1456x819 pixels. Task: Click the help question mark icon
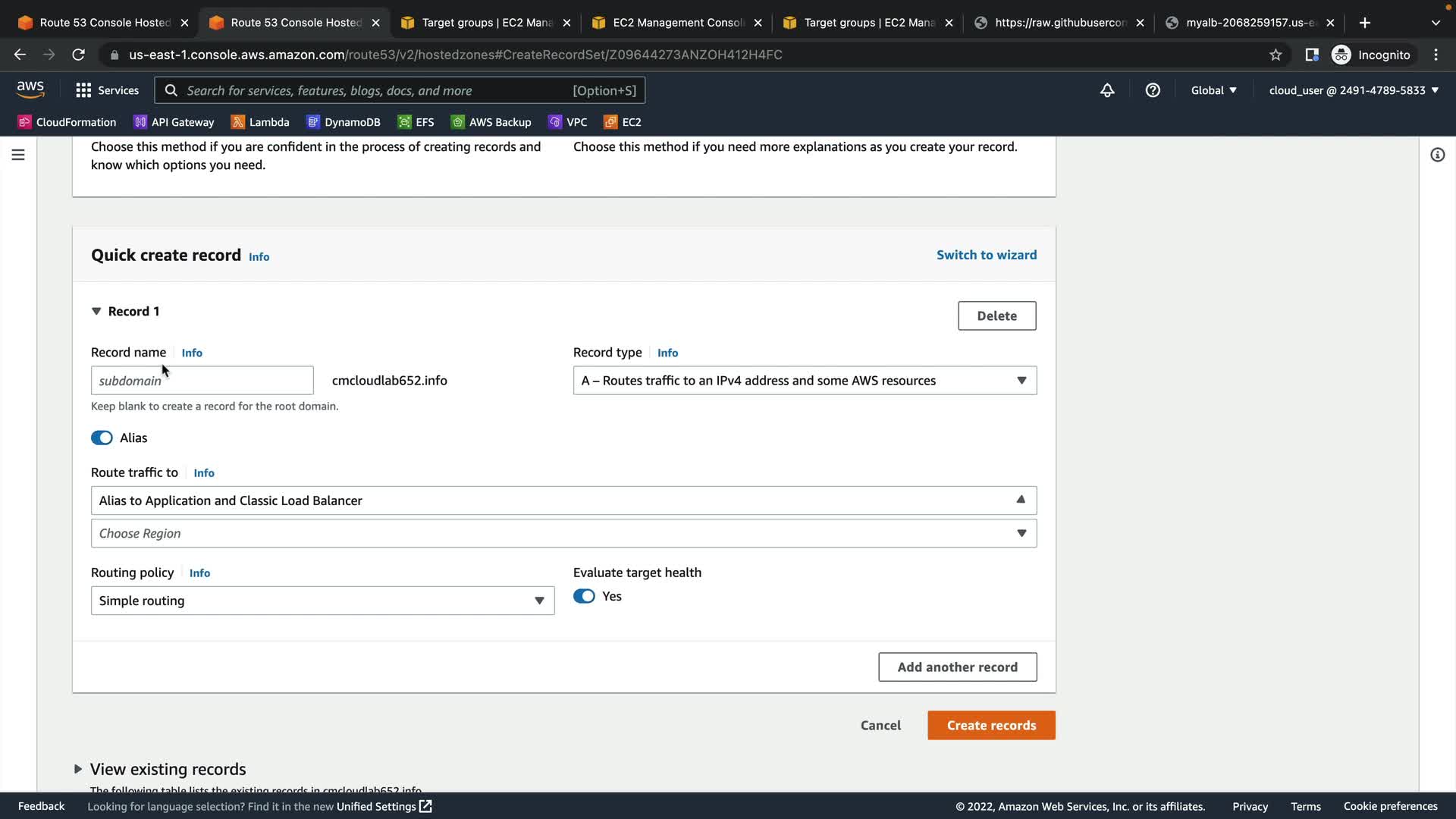1153,90
